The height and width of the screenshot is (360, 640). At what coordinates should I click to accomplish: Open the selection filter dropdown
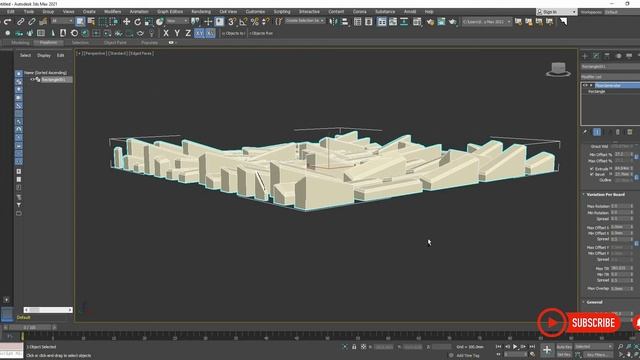click(62, 21)
